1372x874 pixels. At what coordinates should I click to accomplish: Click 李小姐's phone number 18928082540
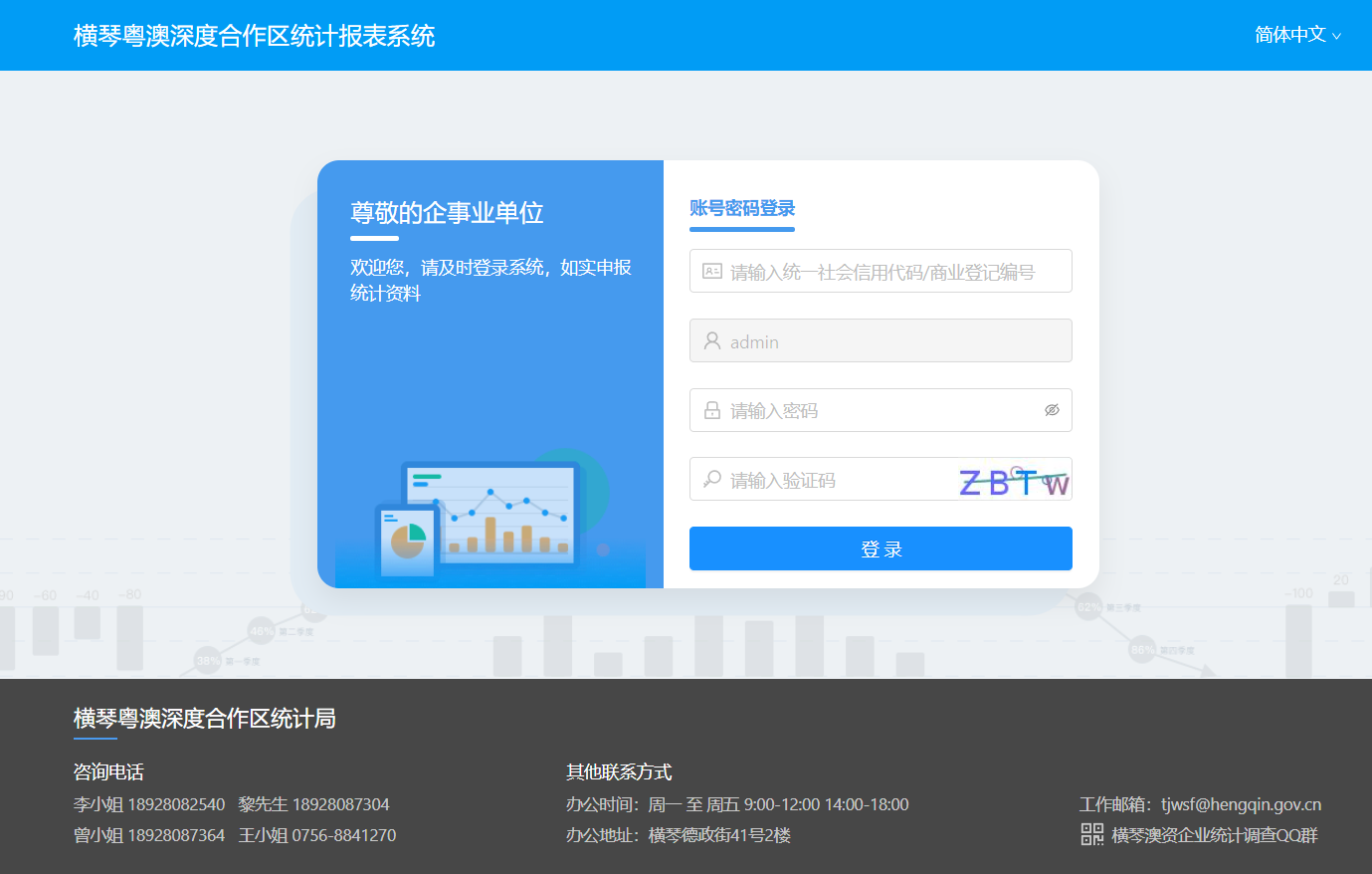(176, 804)
